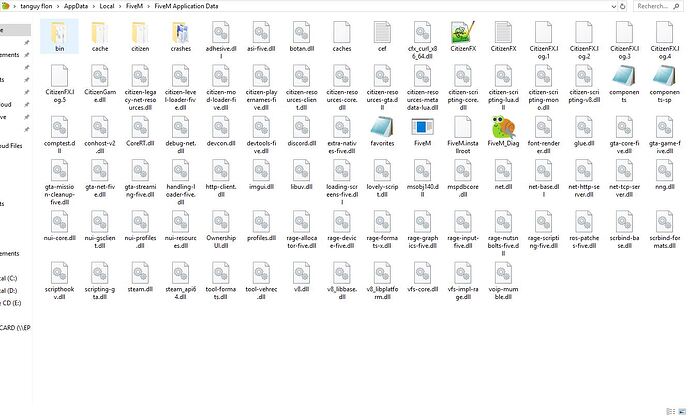Image resolution: width=690 pixels, height=416 pixels.
Task: Refresh the folder view
Action: pos(622,7)
